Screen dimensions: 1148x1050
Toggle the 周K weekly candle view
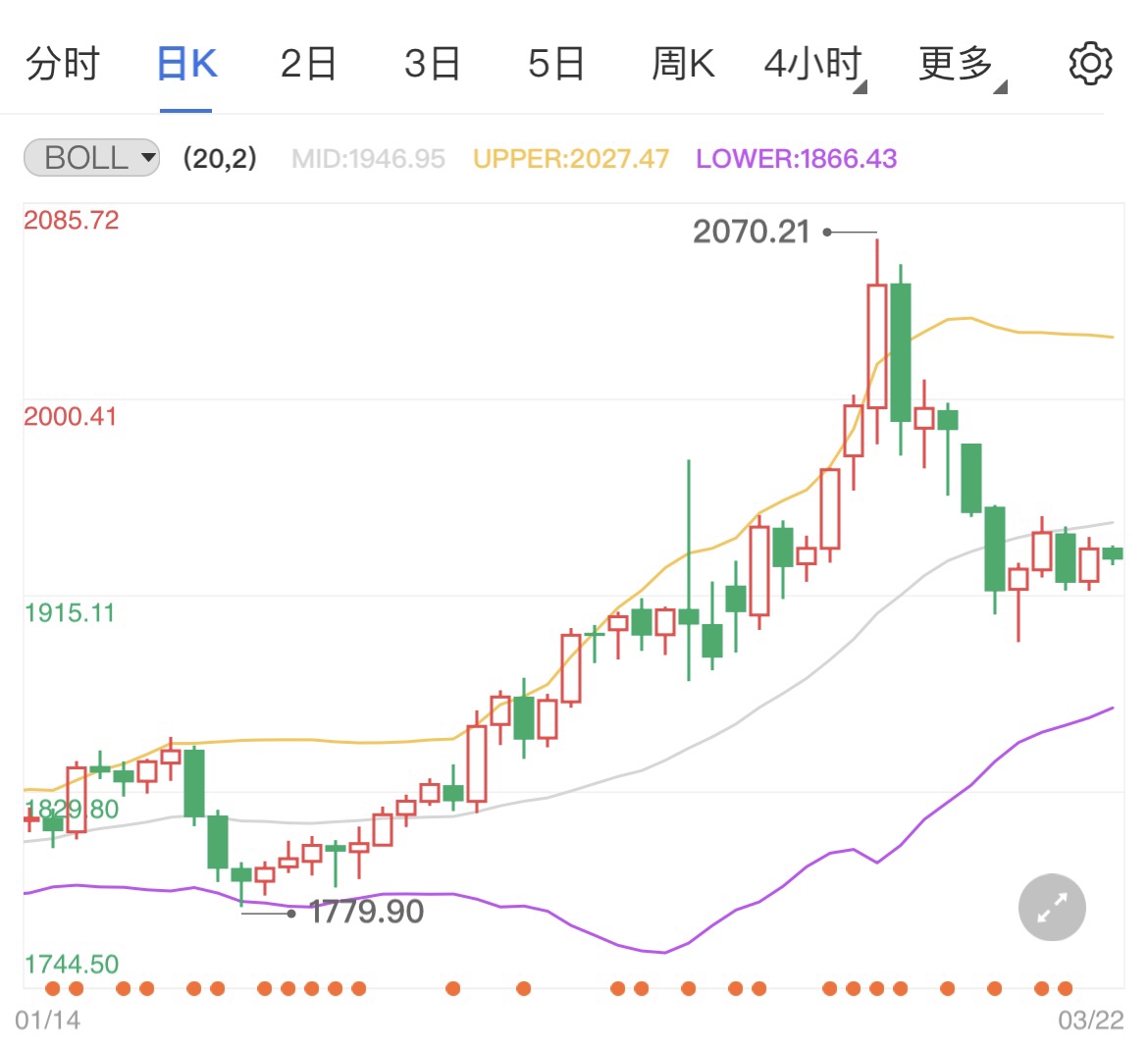(x=682, y=63)
